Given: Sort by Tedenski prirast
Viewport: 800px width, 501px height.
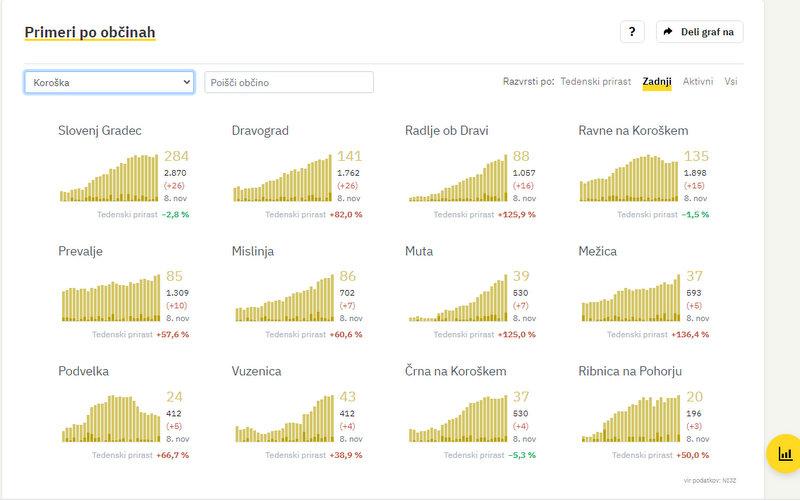Looking at the screenshot, I should click(x=598, y=81).
